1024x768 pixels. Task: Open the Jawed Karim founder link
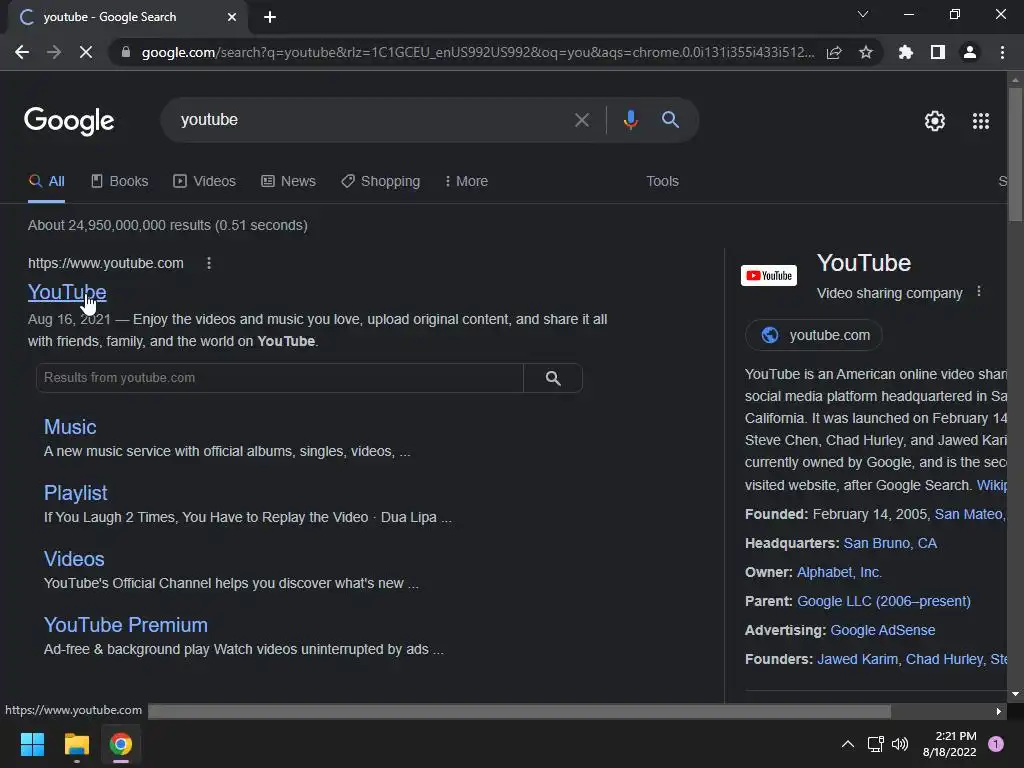point(857,660)
